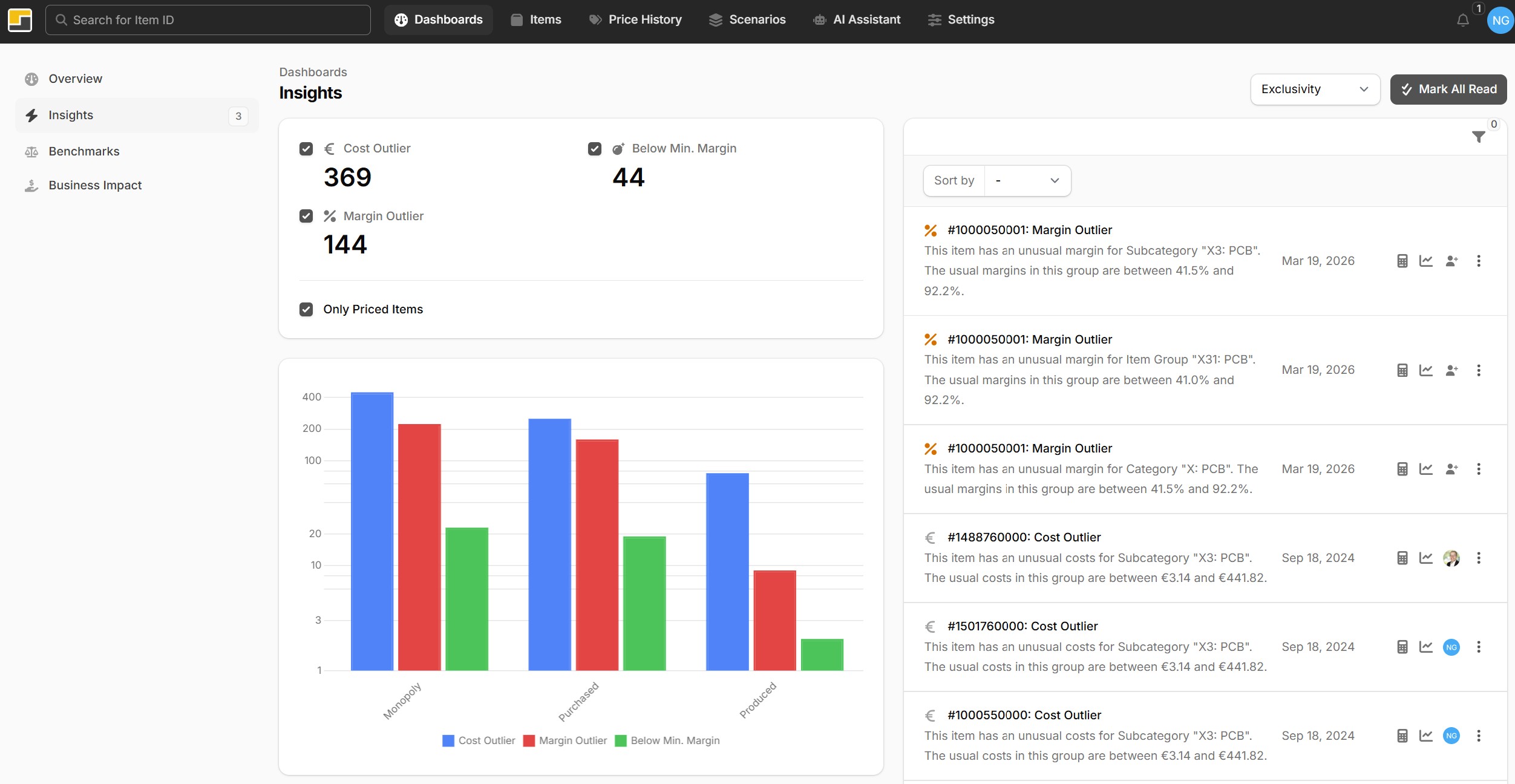Click the Mark All Read button
The width and height of the screenshot is (1515, 784).
pos(1448,89)
